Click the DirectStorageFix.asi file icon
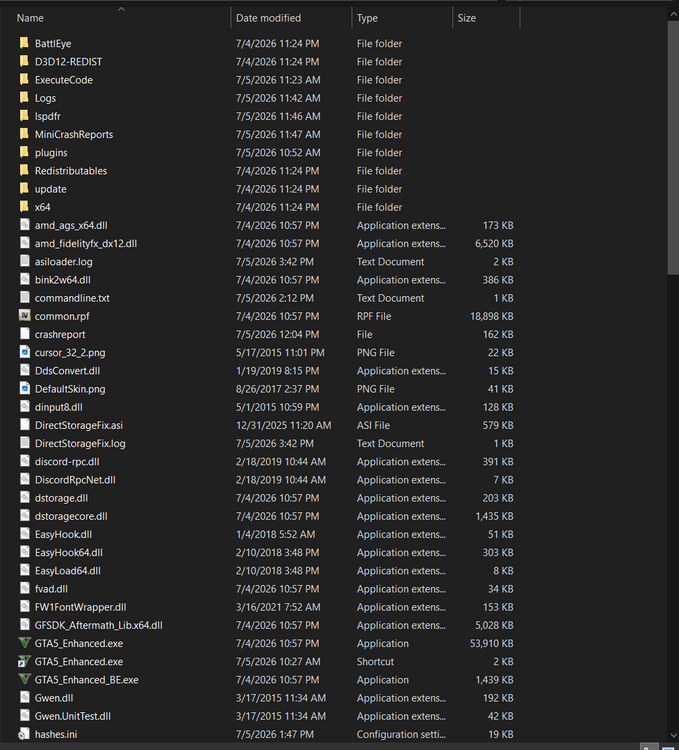Viewport: 679px width, 750px height. click(24, 425)
